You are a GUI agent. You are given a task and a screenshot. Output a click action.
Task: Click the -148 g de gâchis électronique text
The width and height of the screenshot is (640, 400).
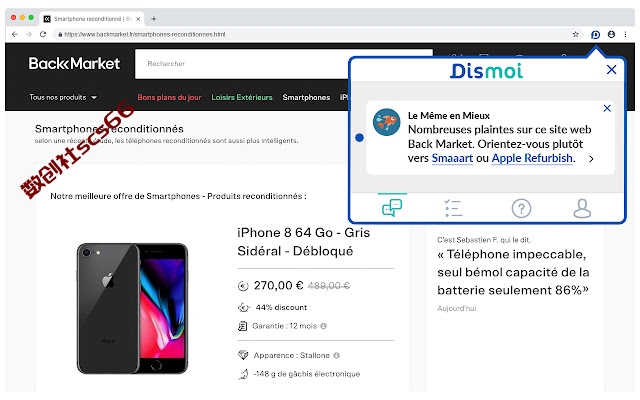click(307, 374)
